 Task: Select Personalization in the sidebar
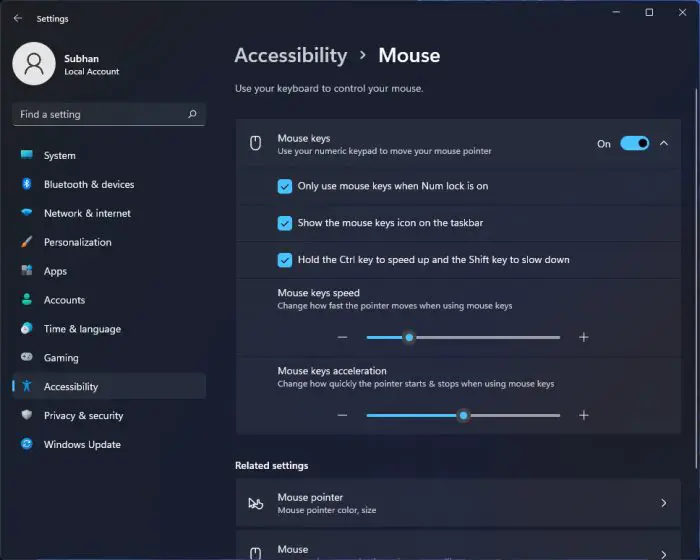coord(109,242)
